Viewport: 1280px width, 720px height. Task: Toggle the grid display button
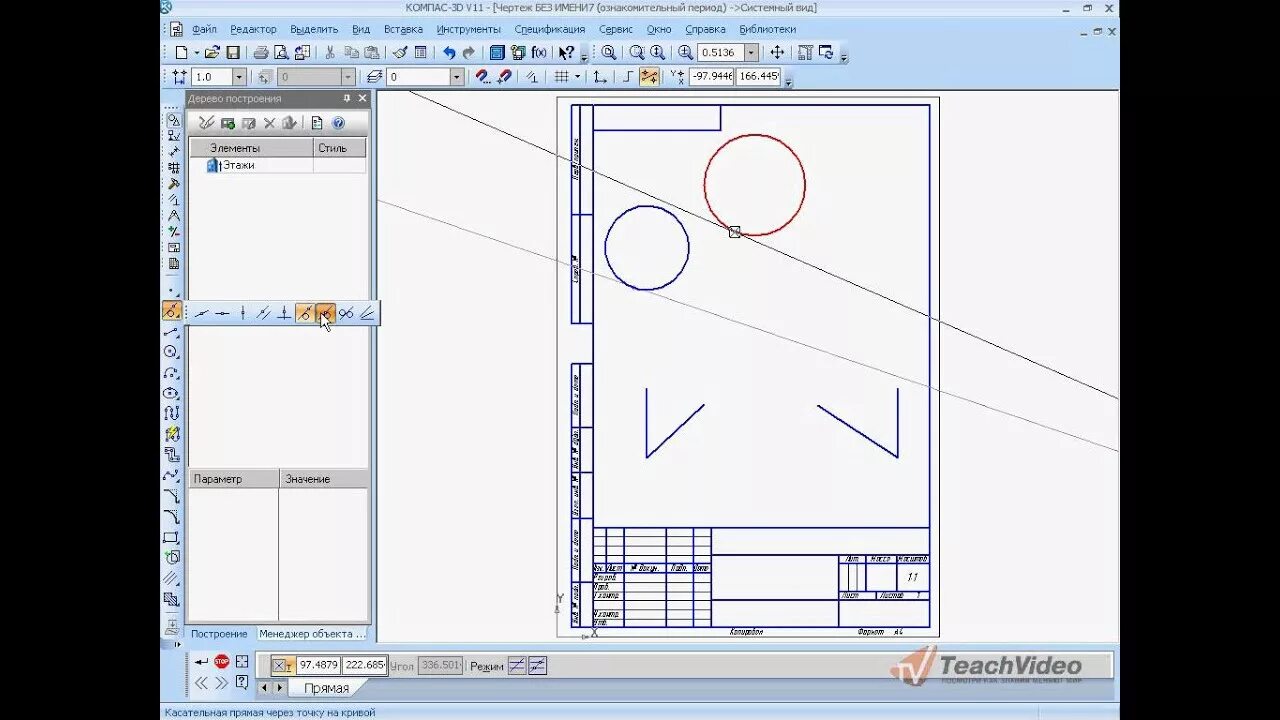coord(562,76)
